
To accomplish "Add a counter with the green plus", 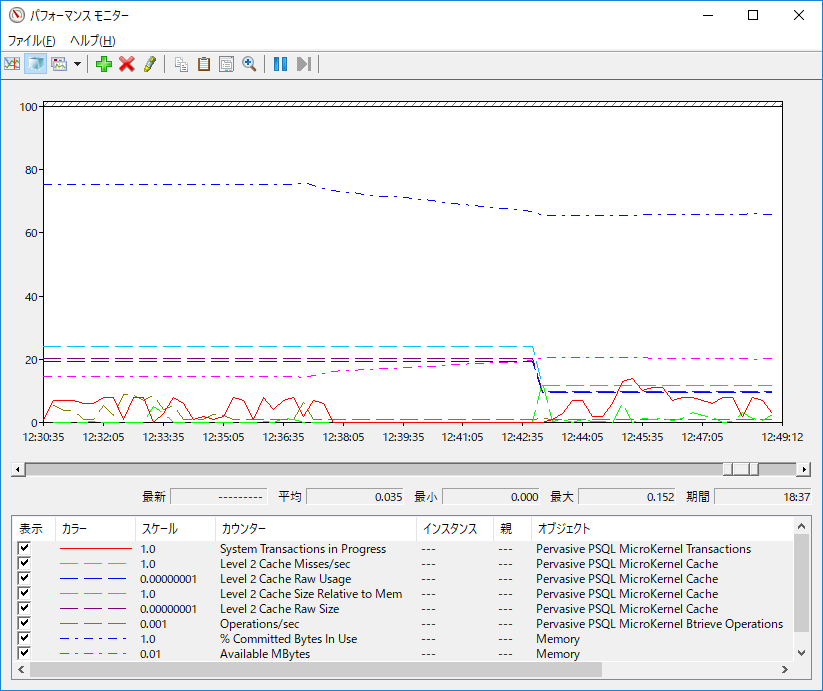I will [x=104, y=64].
